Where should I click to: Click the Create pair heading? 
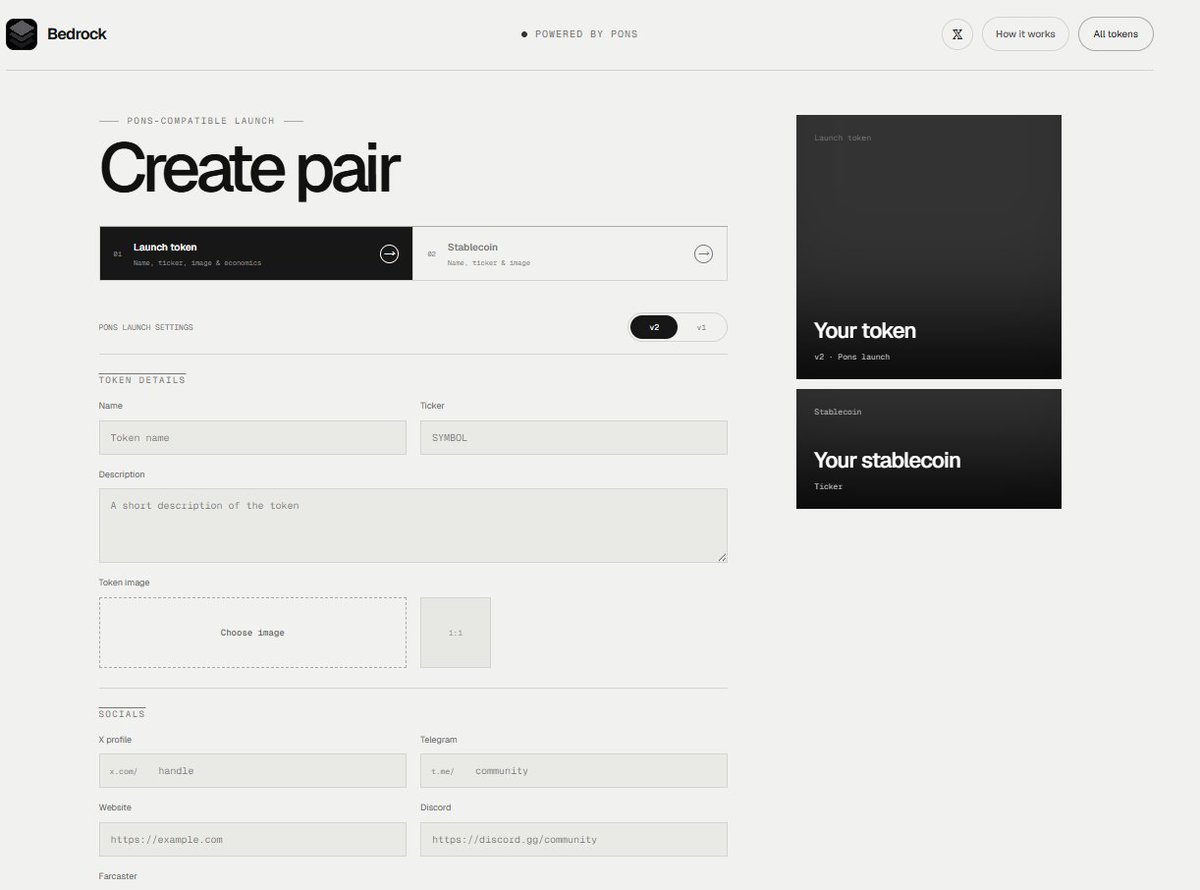250,167
